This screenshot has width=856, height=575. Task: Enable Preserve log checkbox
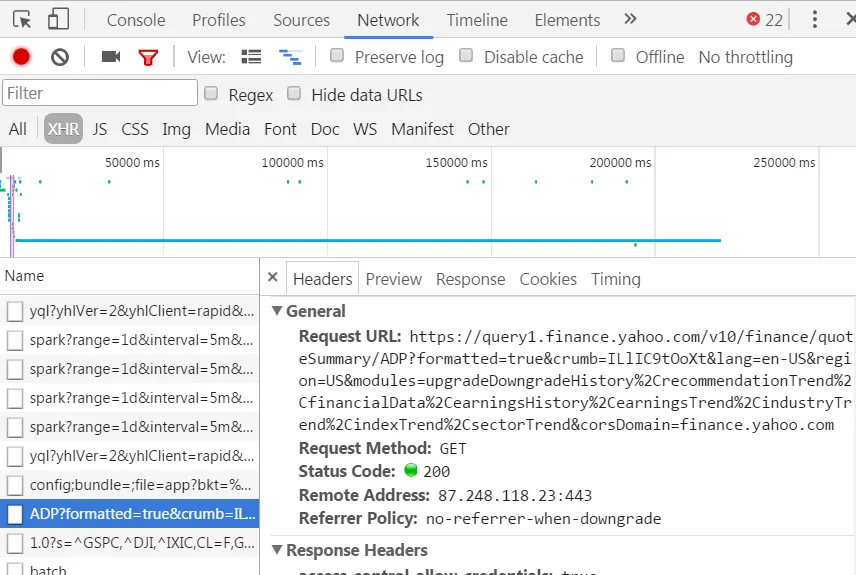point(337,56)
